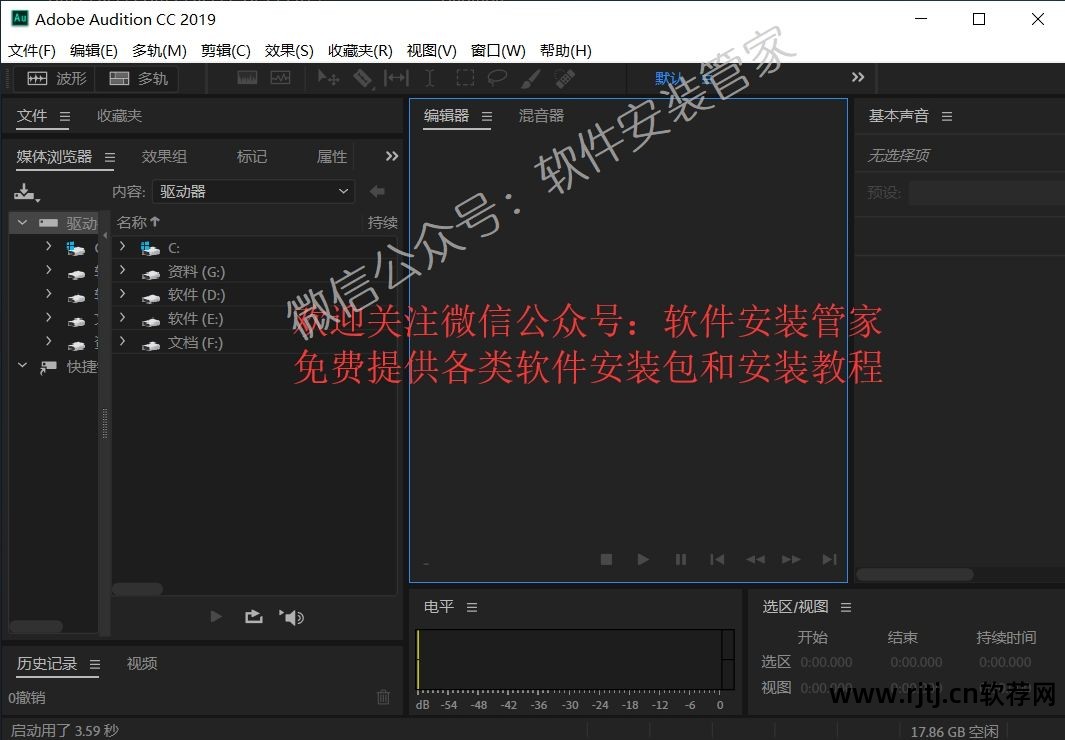
Task: Select the Lasso Selection tool
Action: (x=498, y=78)
